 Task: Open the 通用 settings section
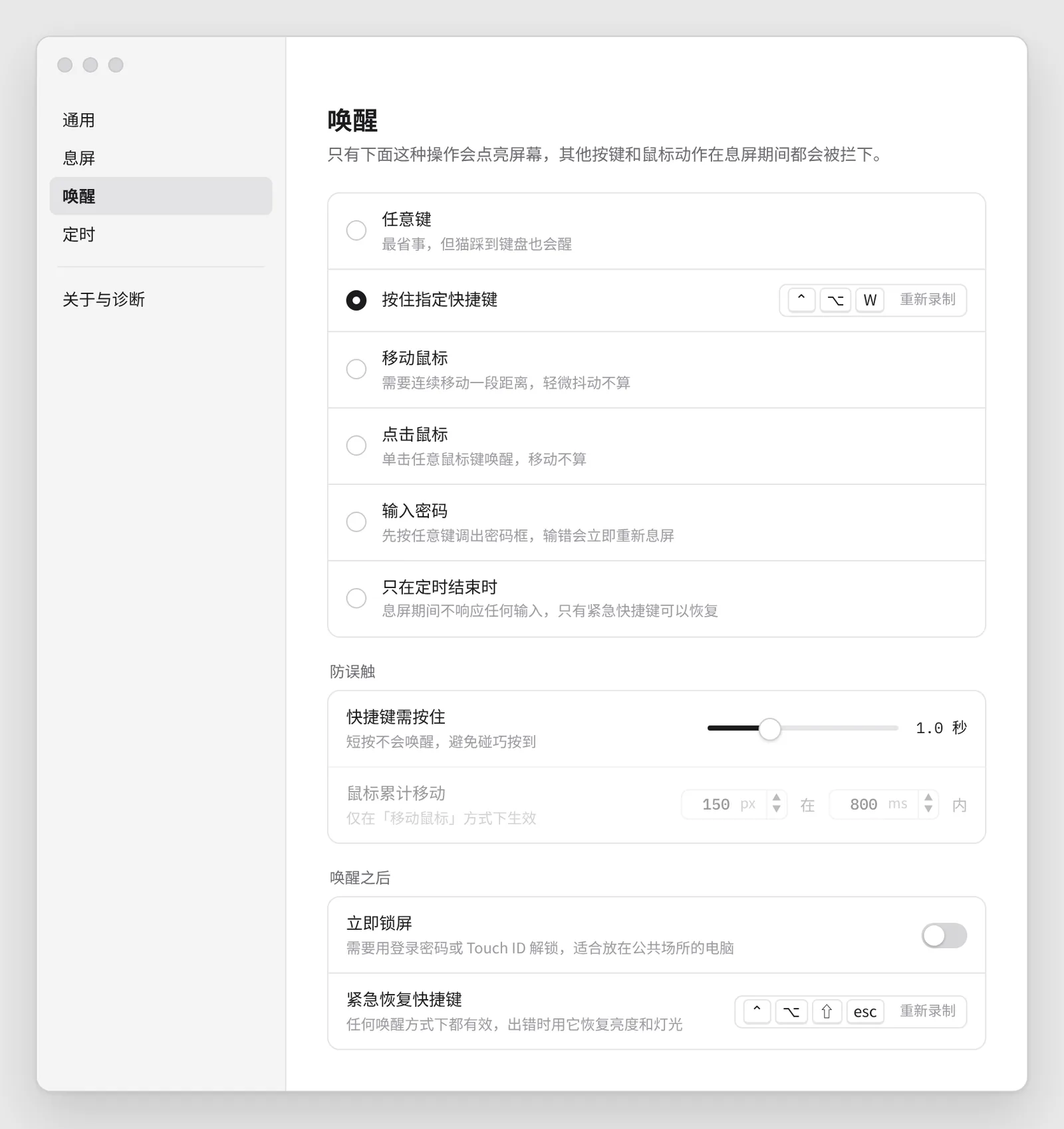(160, 120)
